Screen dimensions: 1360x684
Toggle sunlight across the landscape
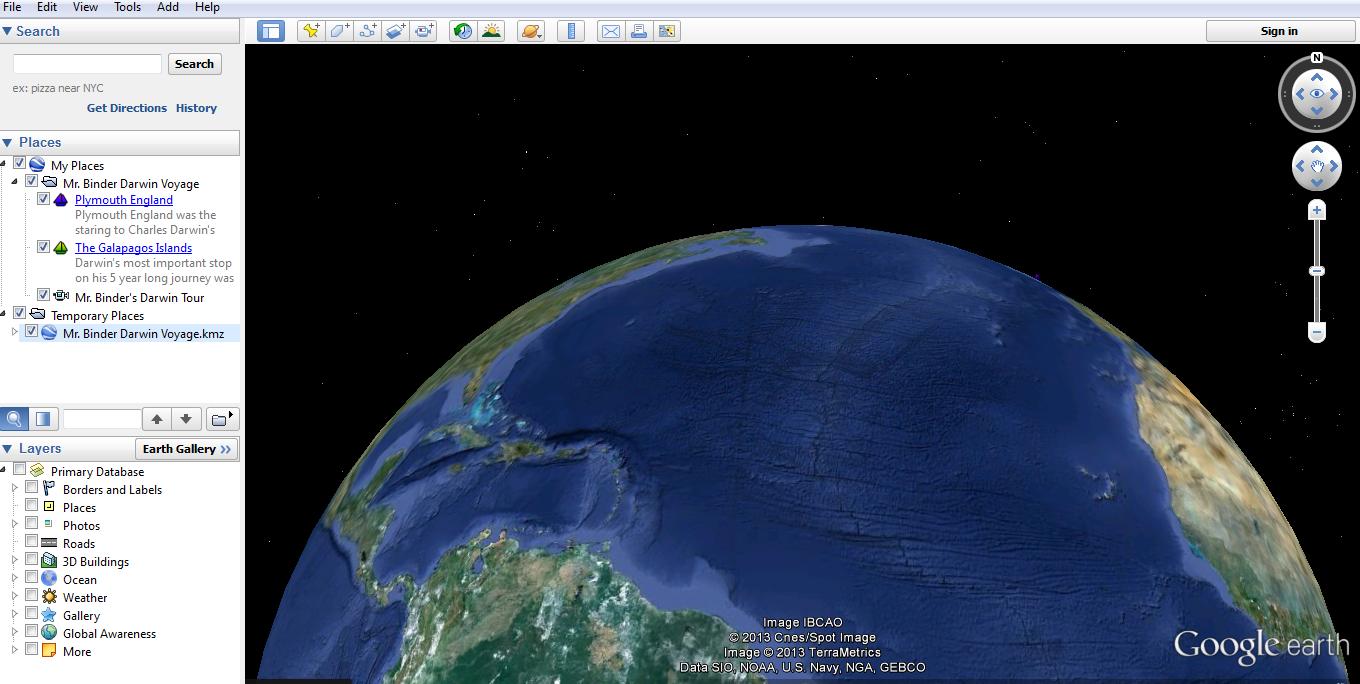tap(491, 31)
